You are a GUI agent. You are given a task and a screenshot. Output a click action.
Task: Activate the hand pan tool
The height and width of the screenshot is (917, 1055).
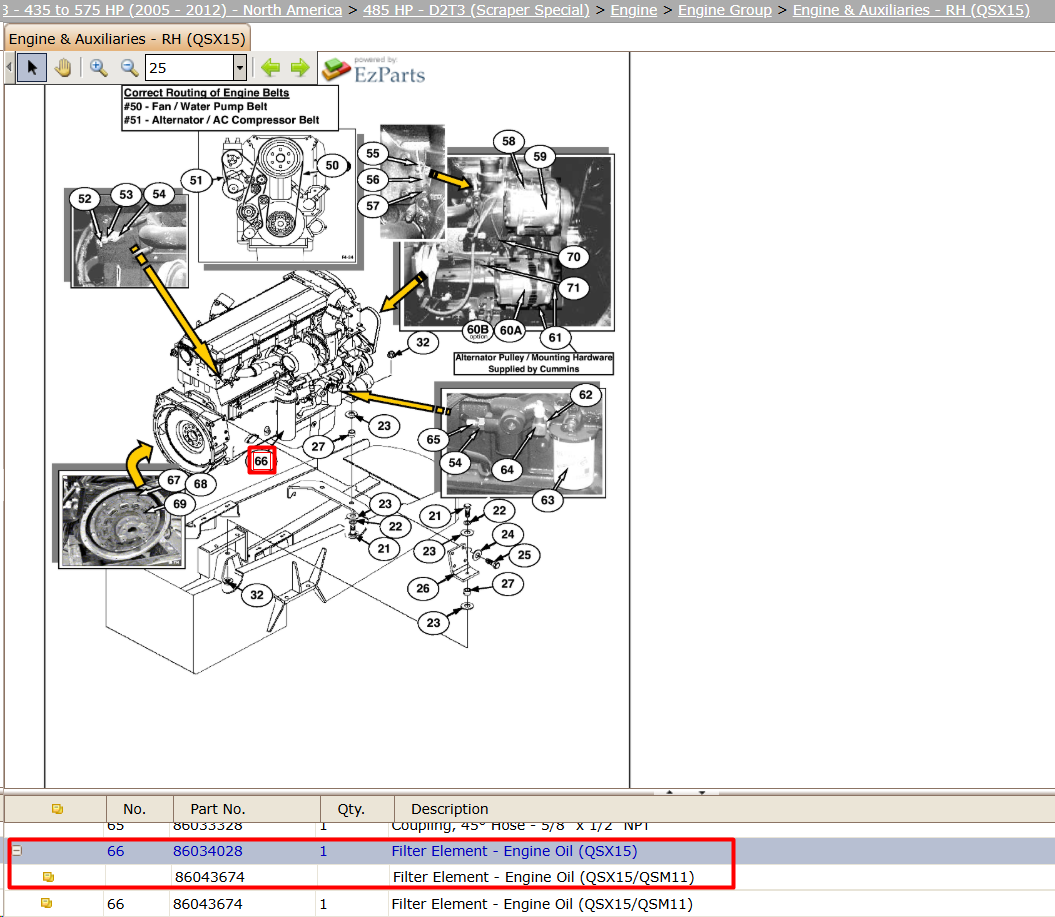tap(63, 68)
